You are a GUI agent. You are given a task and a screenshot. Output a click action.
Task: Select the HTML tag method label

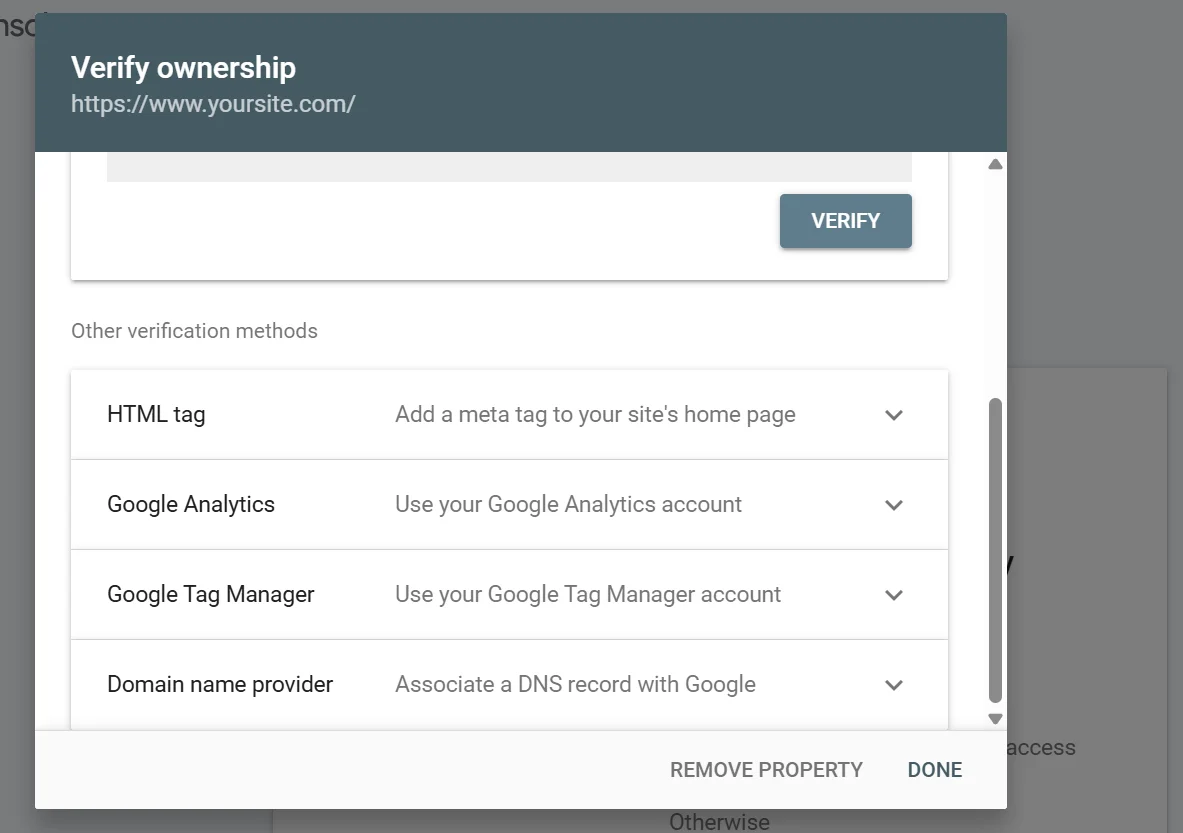tap(156, 415)
